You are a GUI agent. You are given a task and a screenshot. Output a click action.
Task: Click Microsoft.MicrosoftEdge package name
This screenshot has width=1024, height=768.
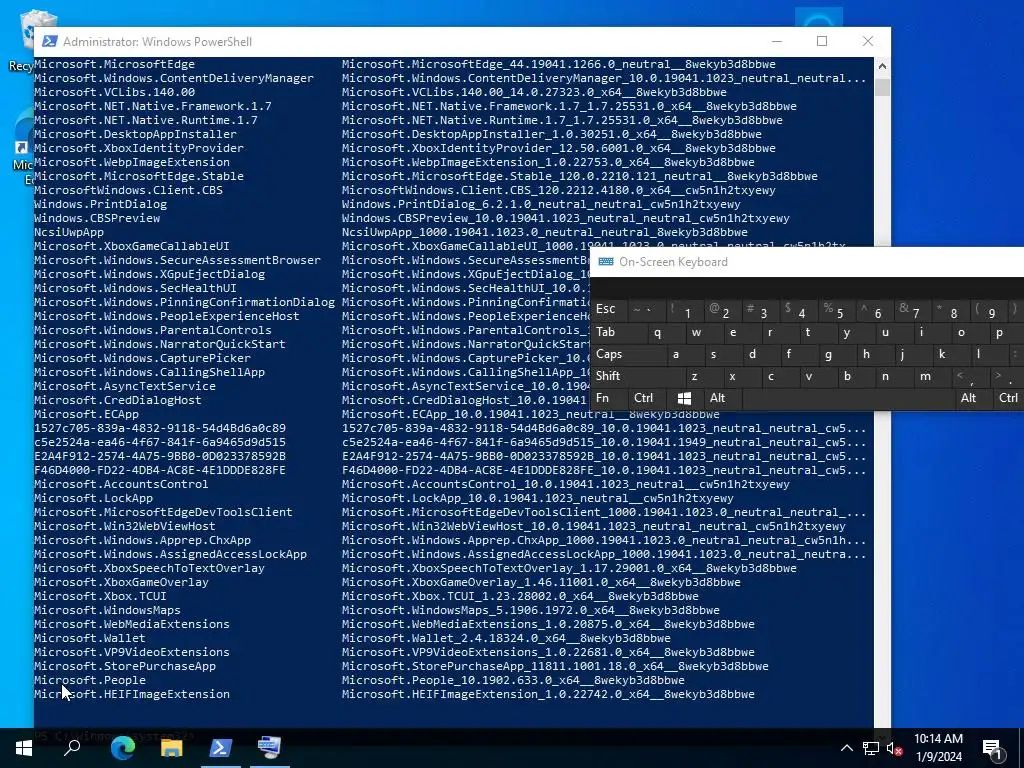click(x=114, y=64)
